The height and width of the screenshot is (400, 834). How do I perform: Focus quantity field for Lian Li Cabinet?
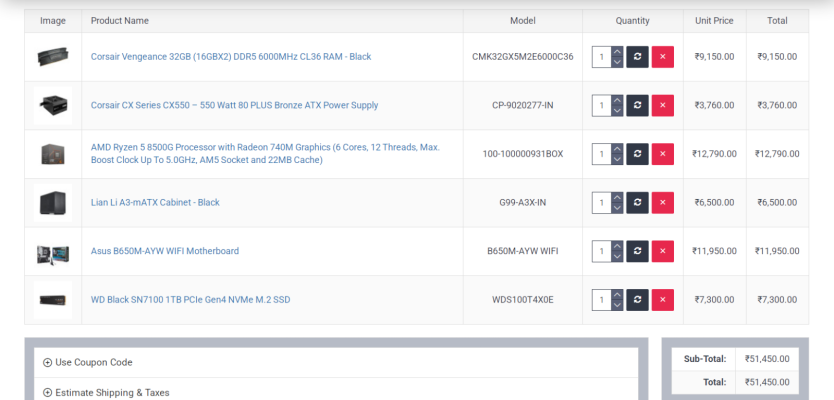[x=602, y=203]
